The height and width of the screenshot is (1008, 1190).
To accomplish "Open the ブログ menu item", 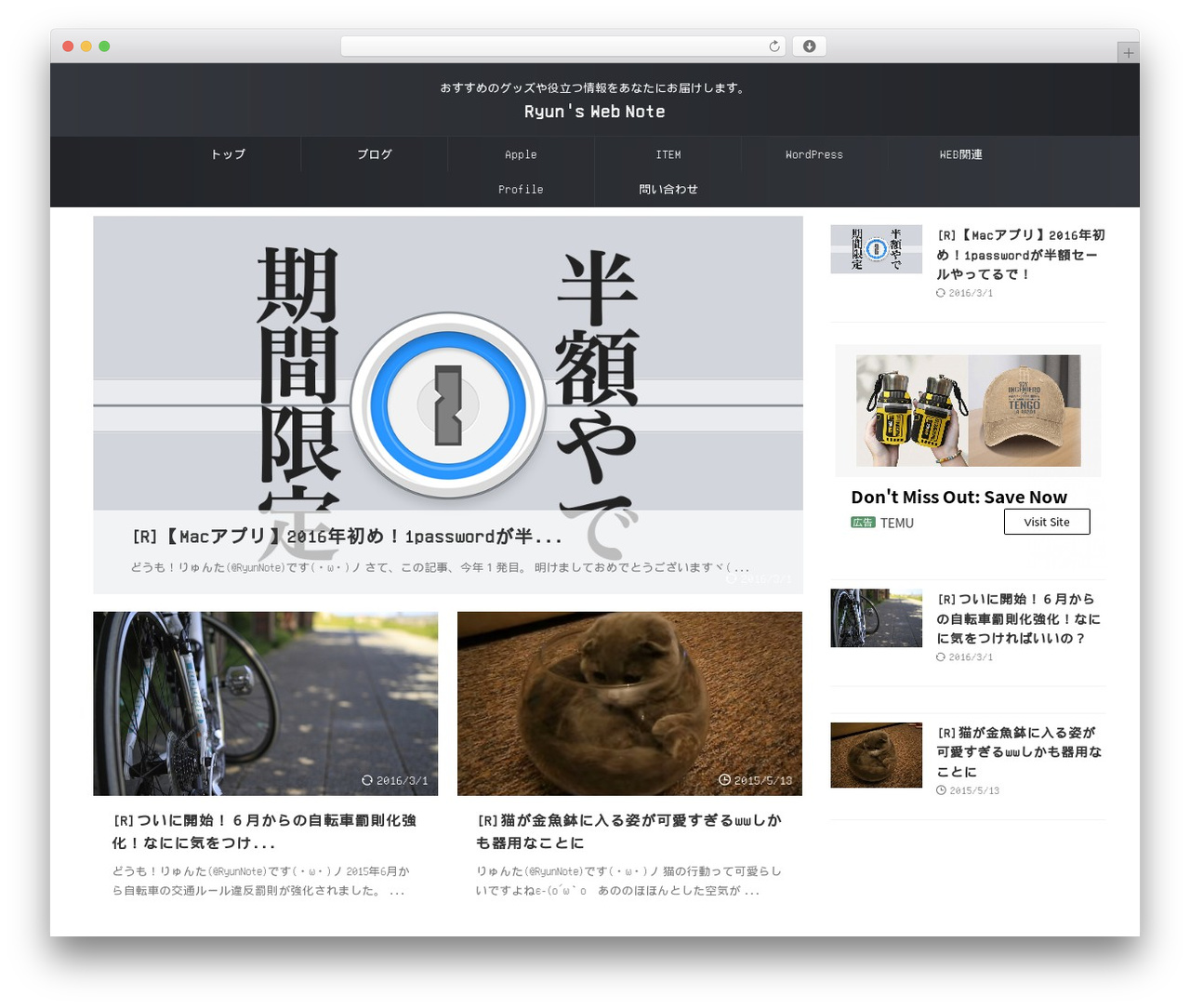I will point(375,154).
